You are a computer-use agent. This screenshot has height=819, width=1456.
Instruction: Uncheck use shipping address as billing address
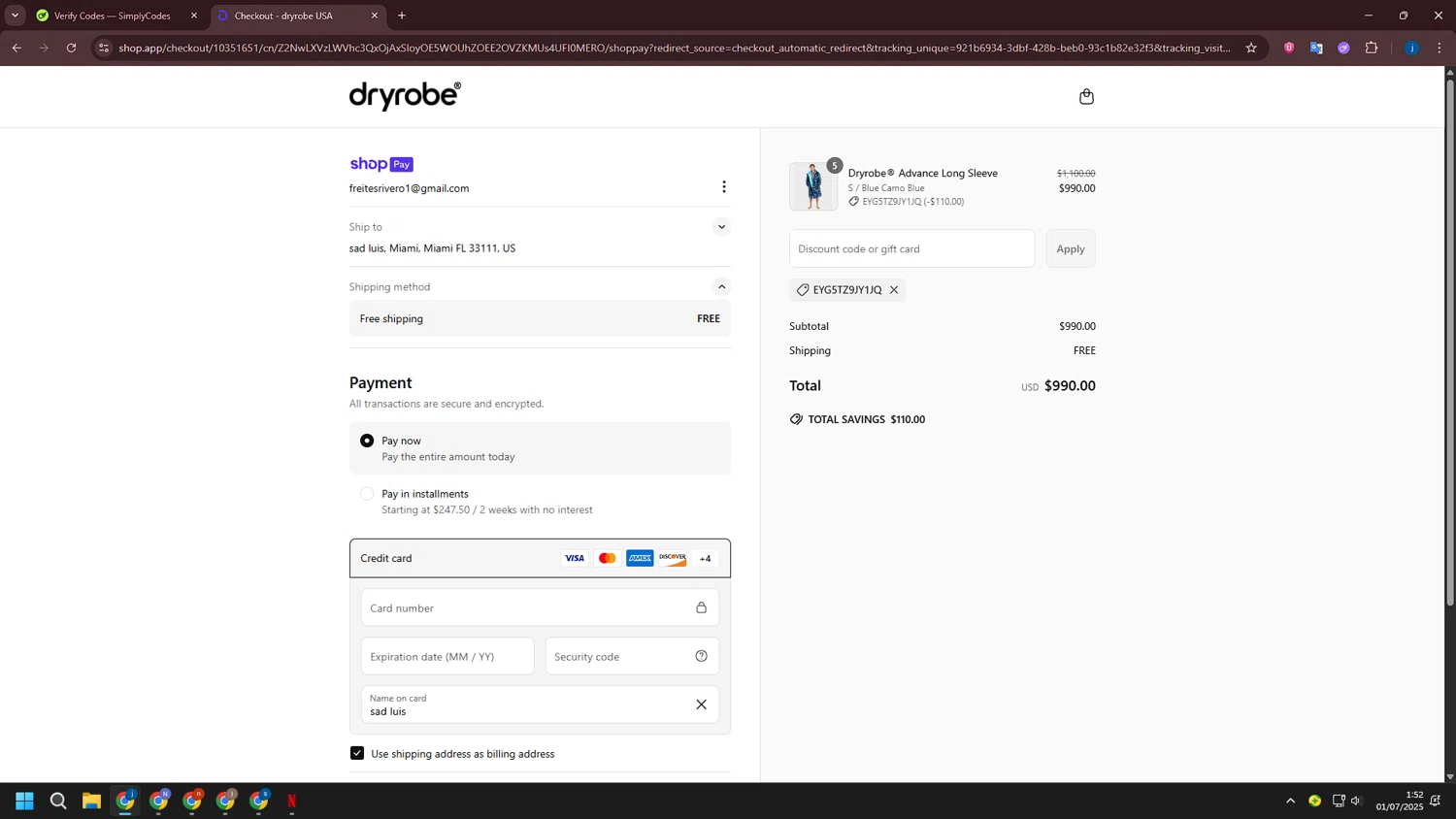tap(357, 753)
